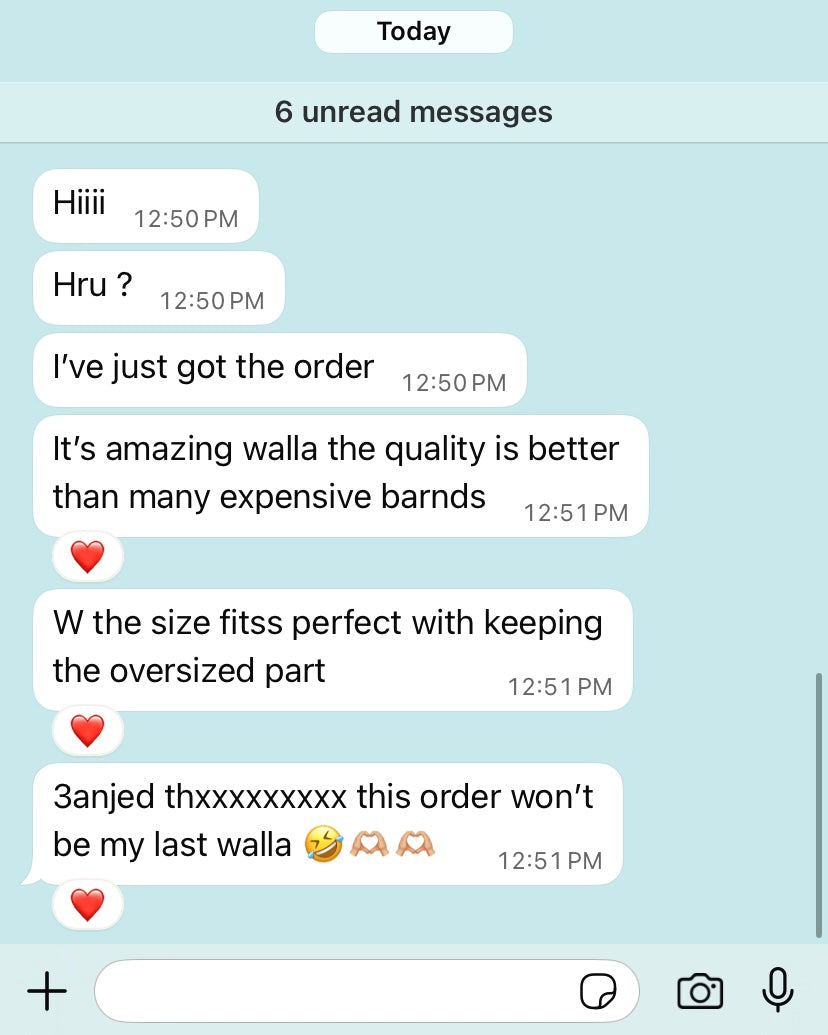Click the chat scrollbar on right edge

pyautogui.click(x=819, y=805)
